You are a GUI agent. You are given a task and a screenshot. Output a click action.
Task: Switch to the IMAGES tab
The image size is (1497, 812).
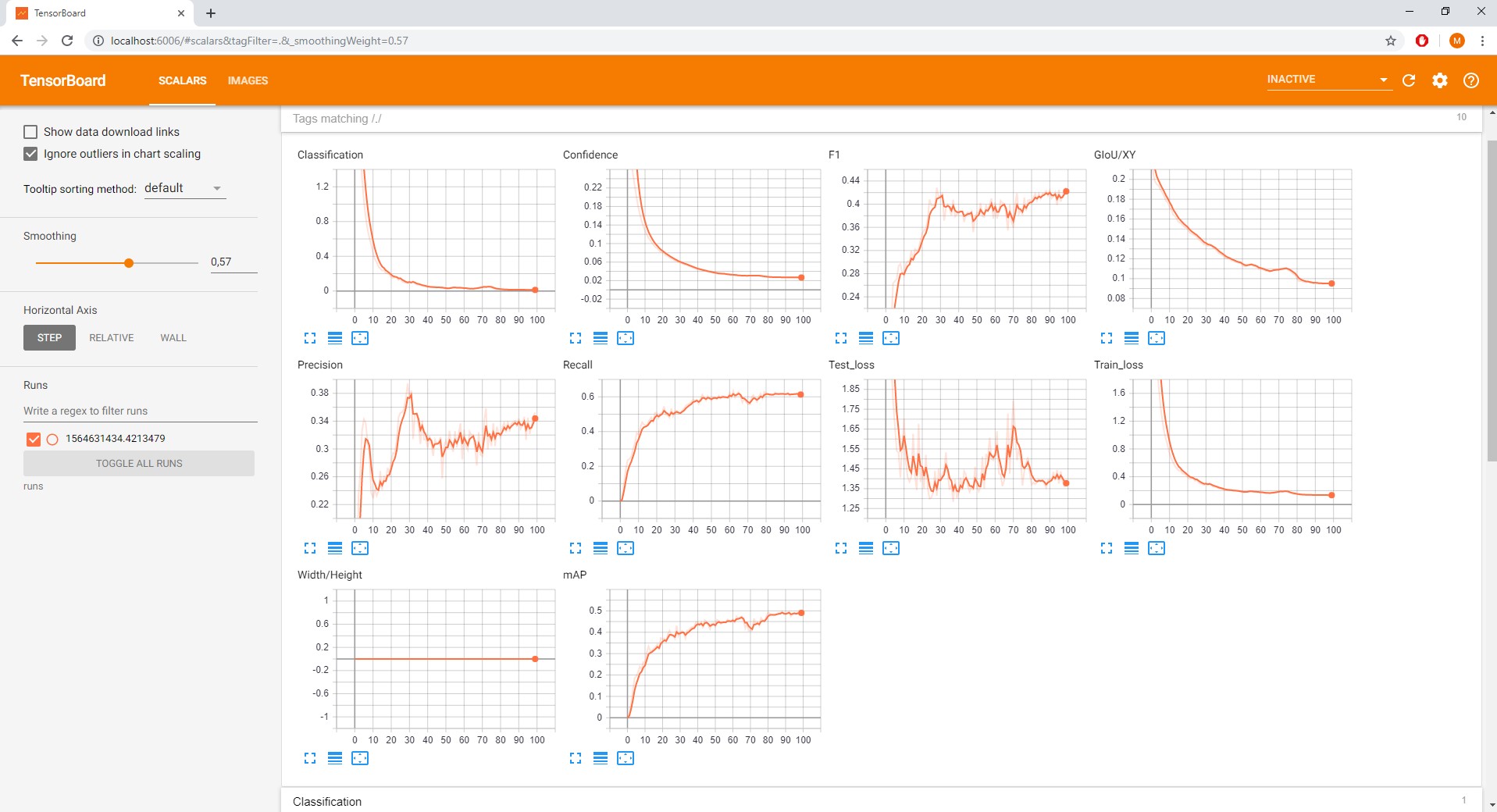pos(248,80)
